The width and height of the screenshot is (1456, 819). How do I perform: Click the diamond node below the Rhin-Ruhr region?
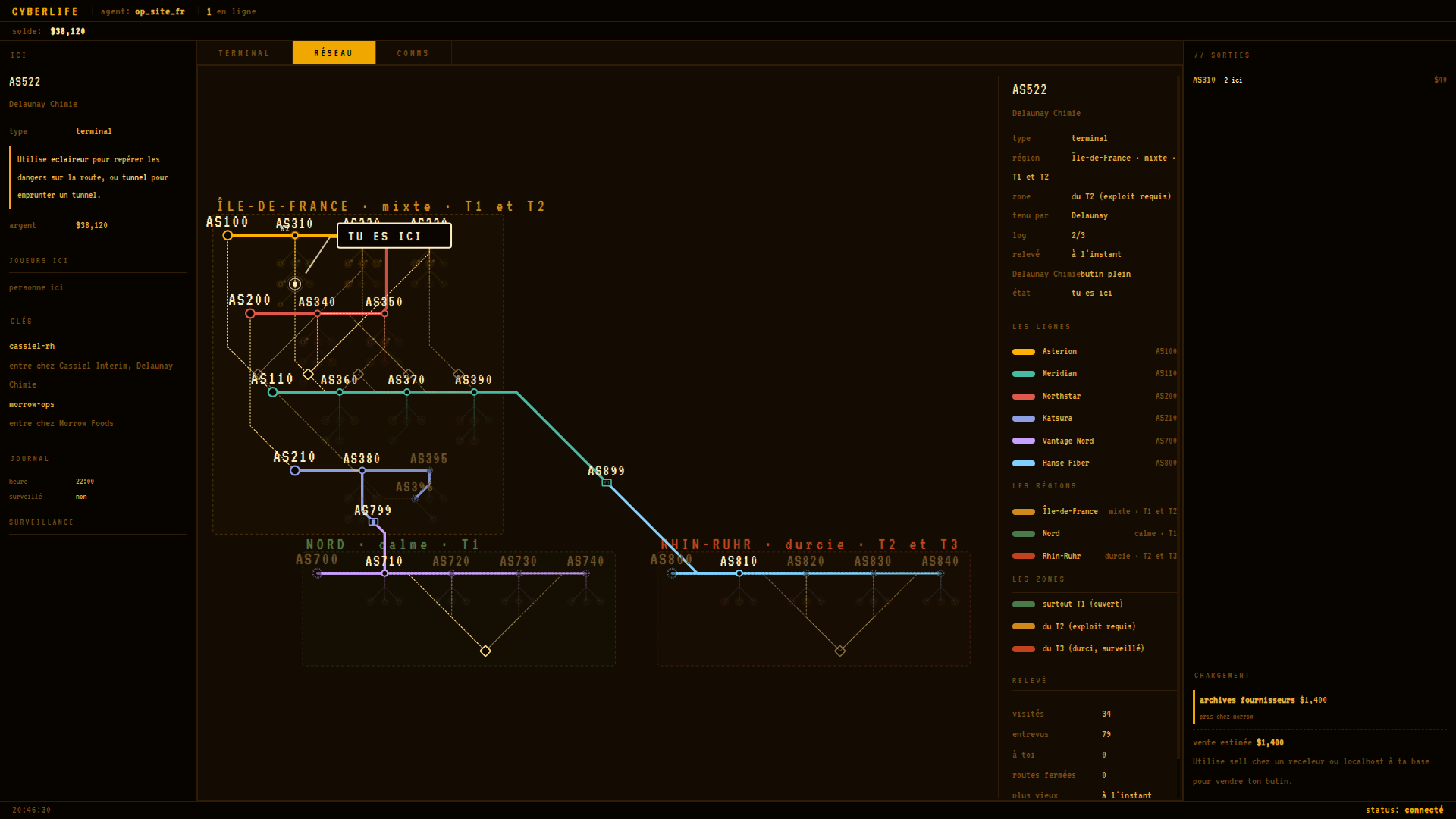coord(840,651)
